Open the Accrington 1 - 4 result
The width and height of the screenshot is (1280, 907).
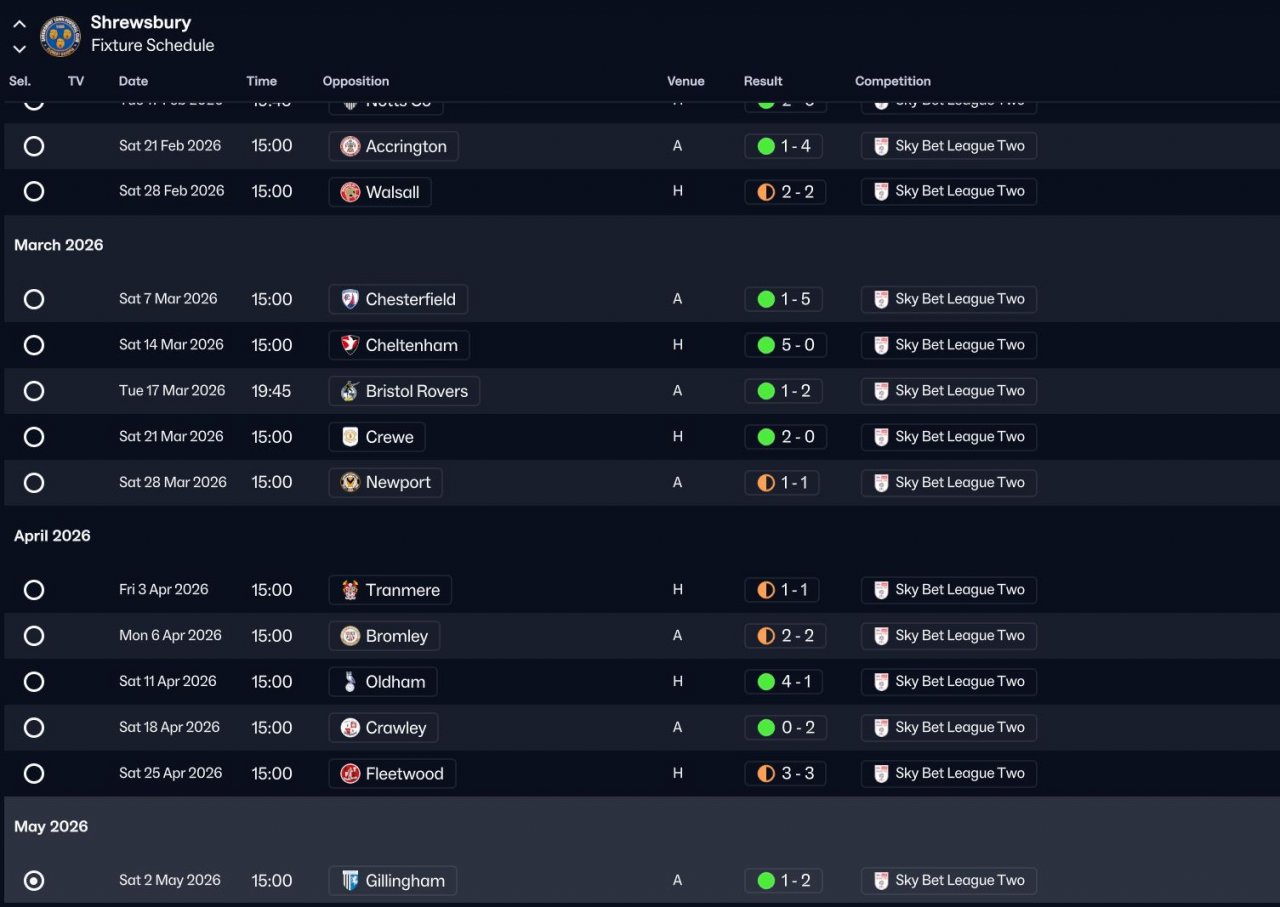pyautogui.click(x=785, y=146)
